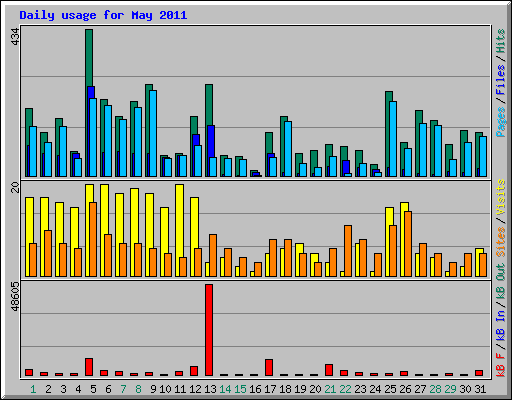512x400 pixels.
Task: Select the red kB bar for day 17
Action: tap(269, 368)
